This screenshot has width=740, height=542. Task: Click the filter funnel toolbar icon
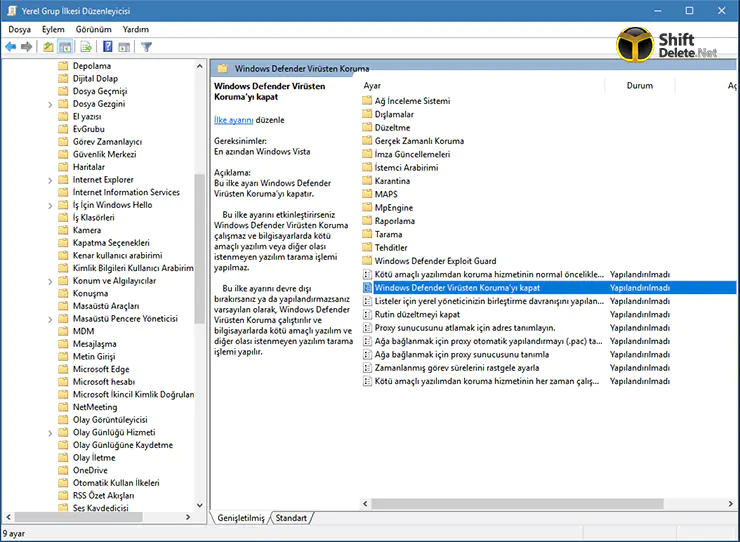pos(146,47)
